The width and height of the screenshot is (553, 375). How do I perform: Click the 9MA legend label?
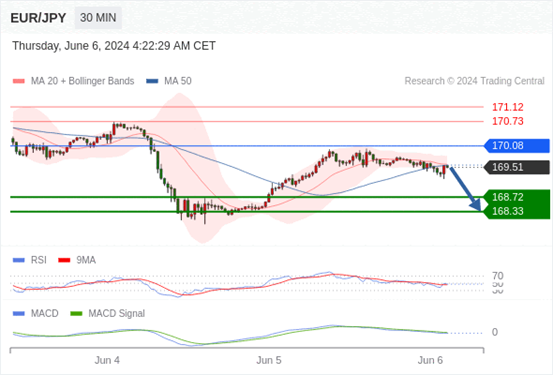pos(86,260)
